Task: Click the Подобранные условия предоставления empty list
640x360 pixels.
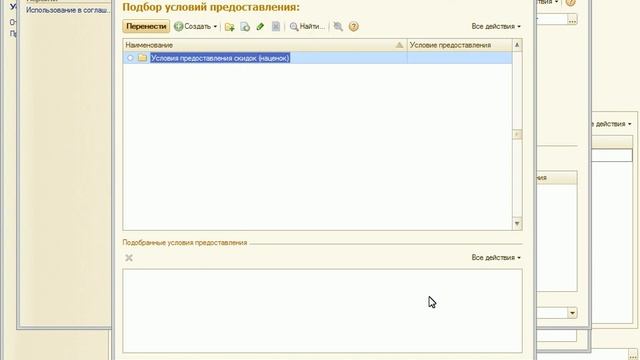Action: [322, 311]
